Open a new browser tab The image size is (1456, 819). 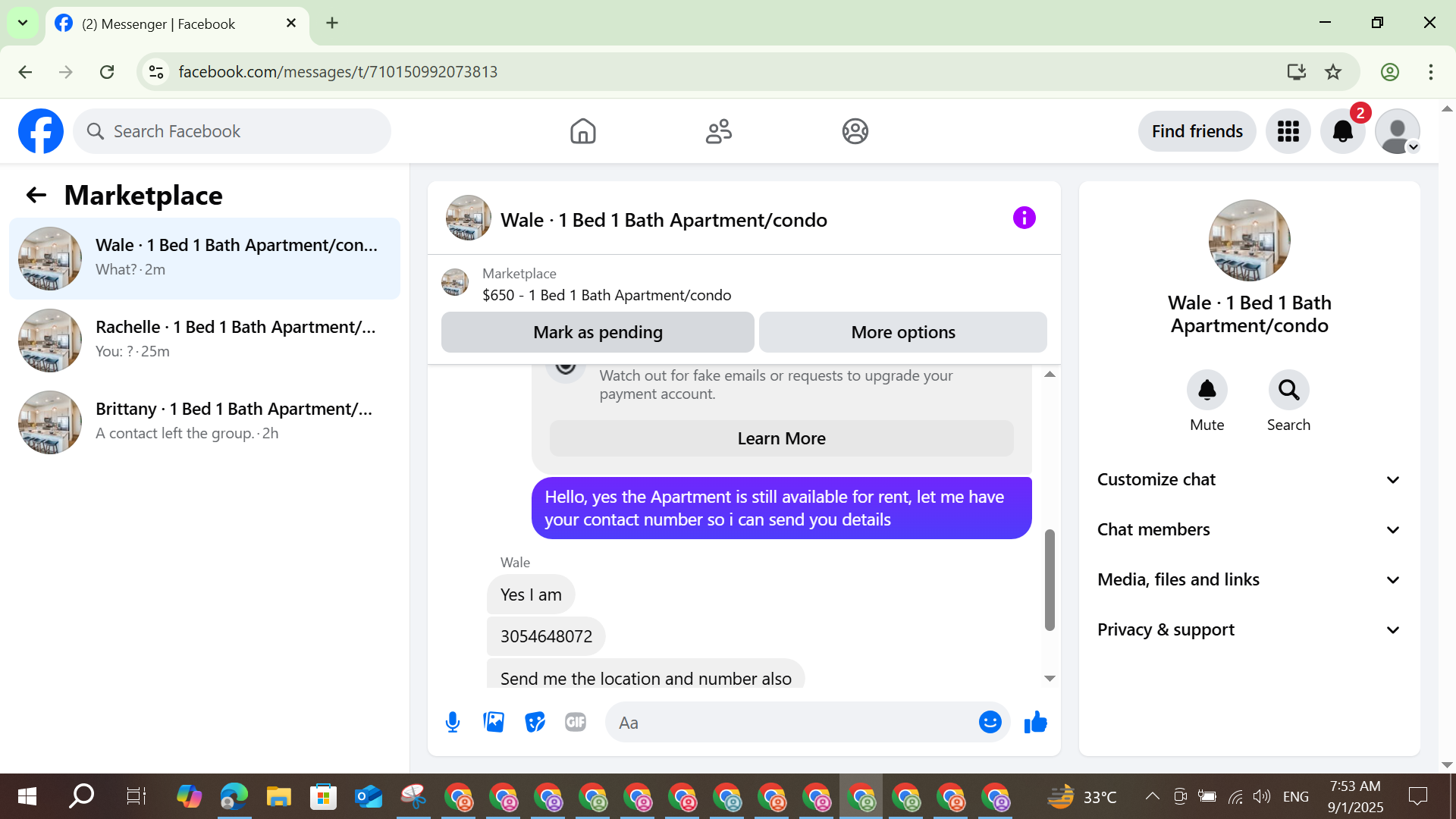tap(332, 23)
